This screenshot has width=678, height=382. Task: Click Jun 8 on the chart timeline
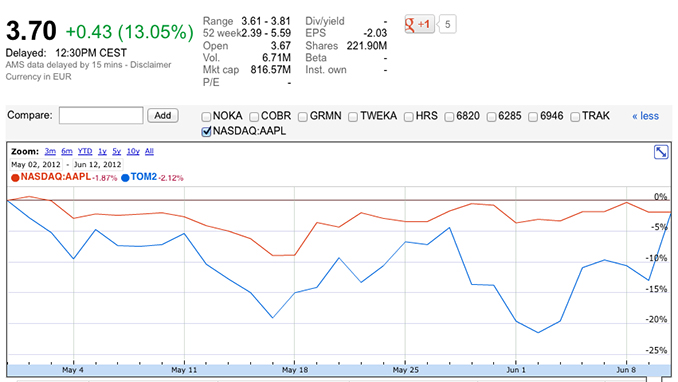click(x=626, y=370)
